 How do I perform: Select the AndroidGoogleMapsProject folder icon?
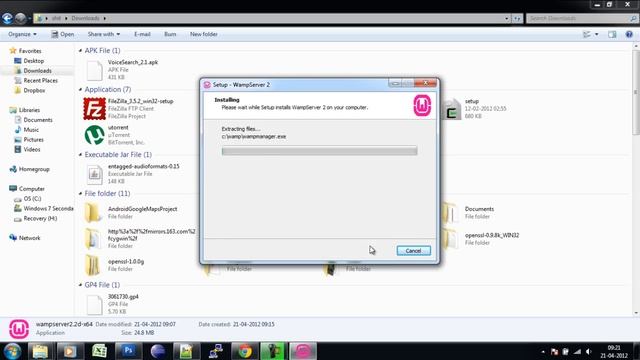[93, 213]
